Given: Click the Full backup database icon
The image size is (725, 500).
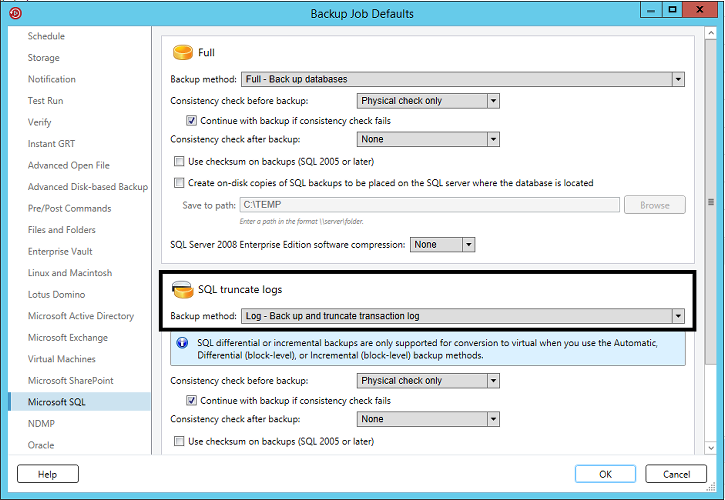Looking at the screenshot, I should 183,52.
